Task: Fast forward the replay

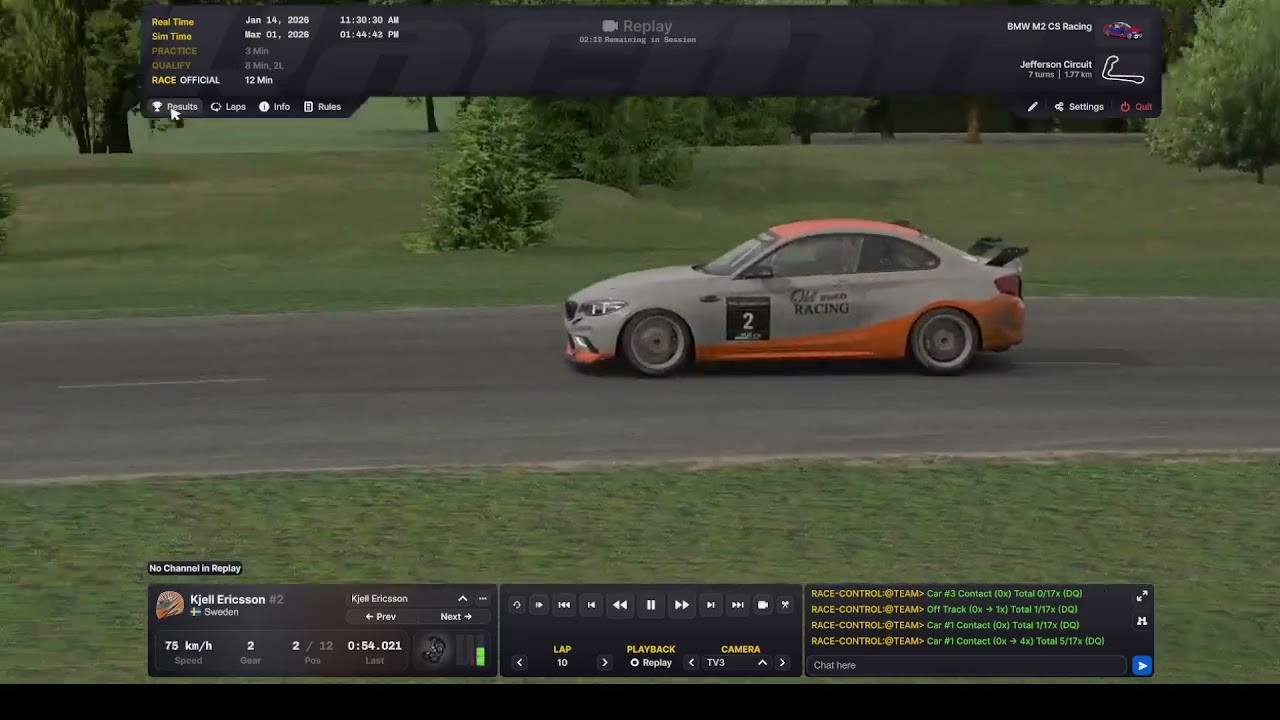Action: (x=681, y=605)
